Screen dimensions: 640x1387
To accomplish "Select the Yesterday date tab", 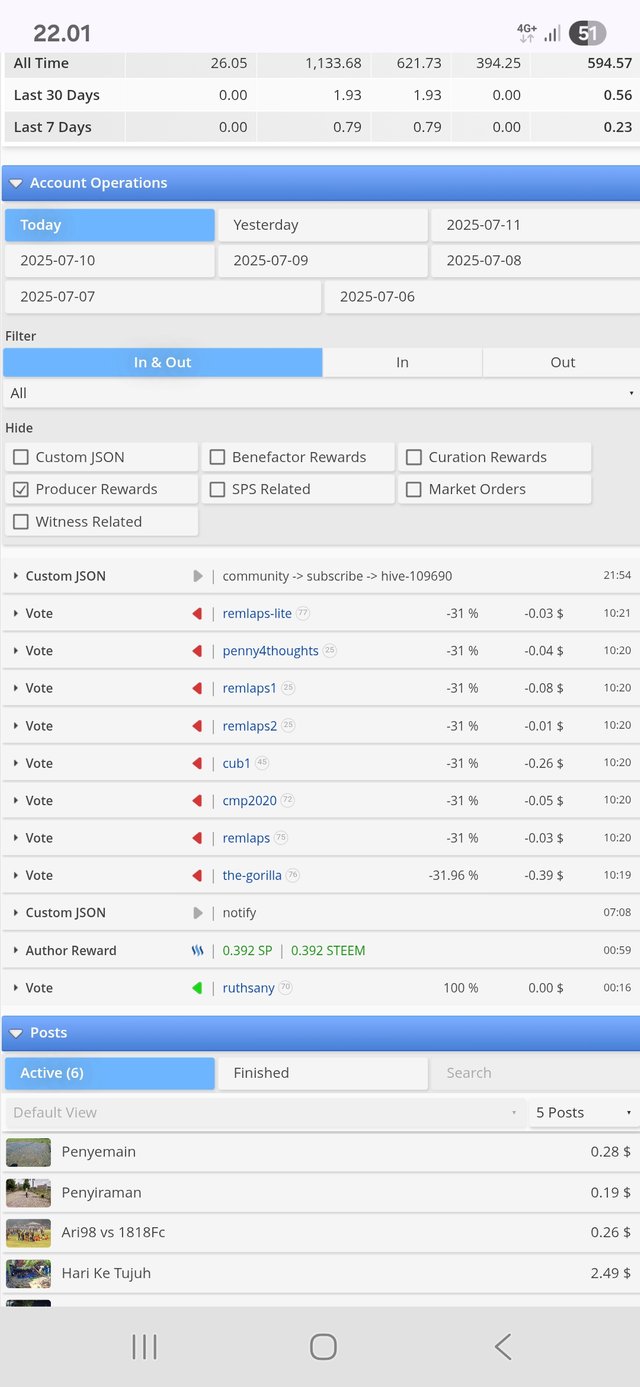I will 322,225.
